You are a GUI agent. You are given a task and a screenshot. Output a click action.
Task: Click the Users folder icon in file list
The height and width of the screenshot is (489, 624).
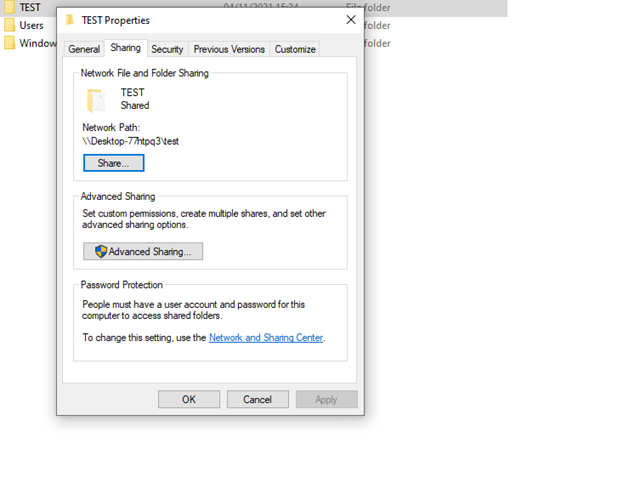coord(9,25)
